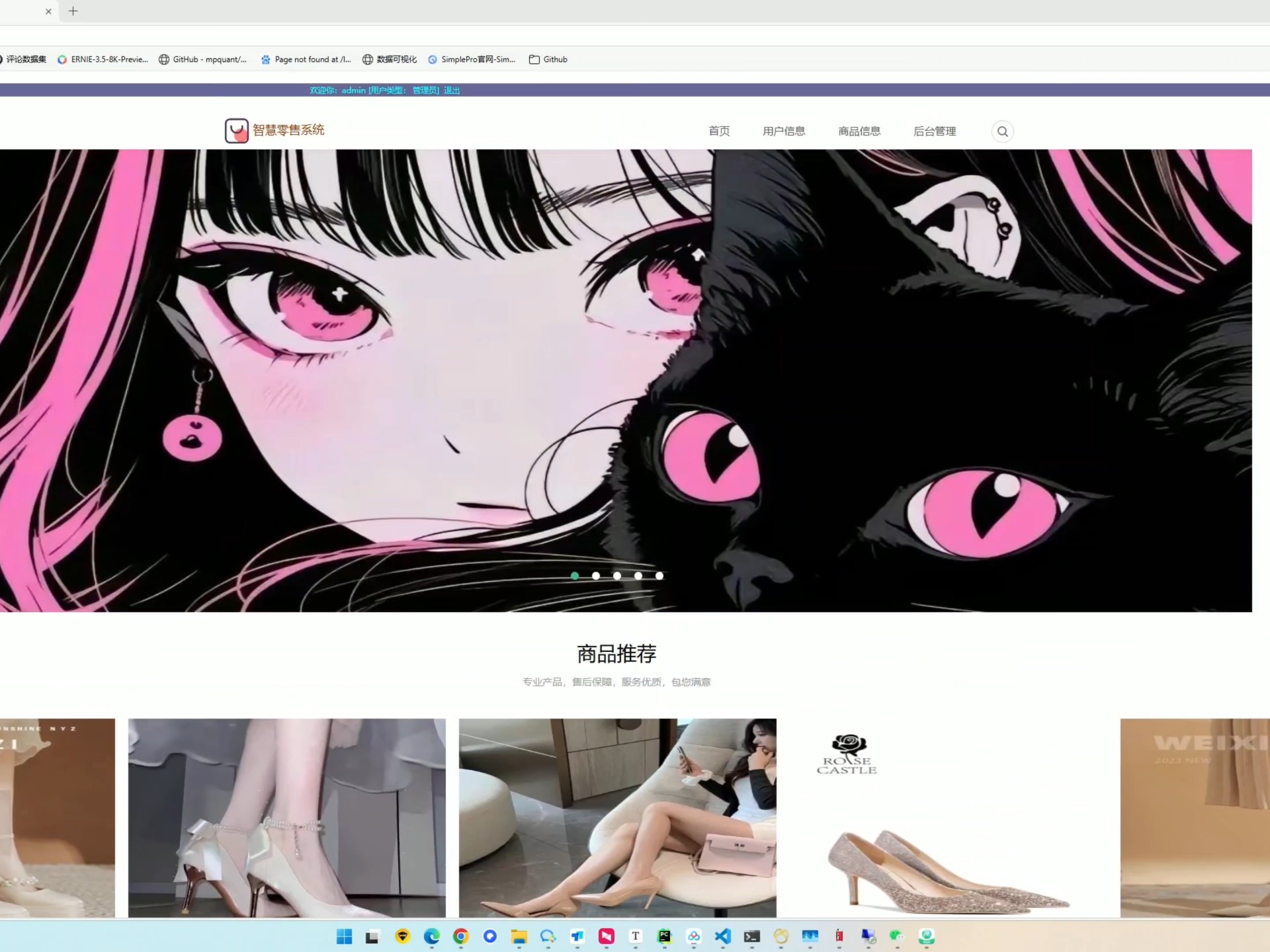Open the terminal app from the taskbar
This screenshot has height=952, width=1270.
pos(752,936)
